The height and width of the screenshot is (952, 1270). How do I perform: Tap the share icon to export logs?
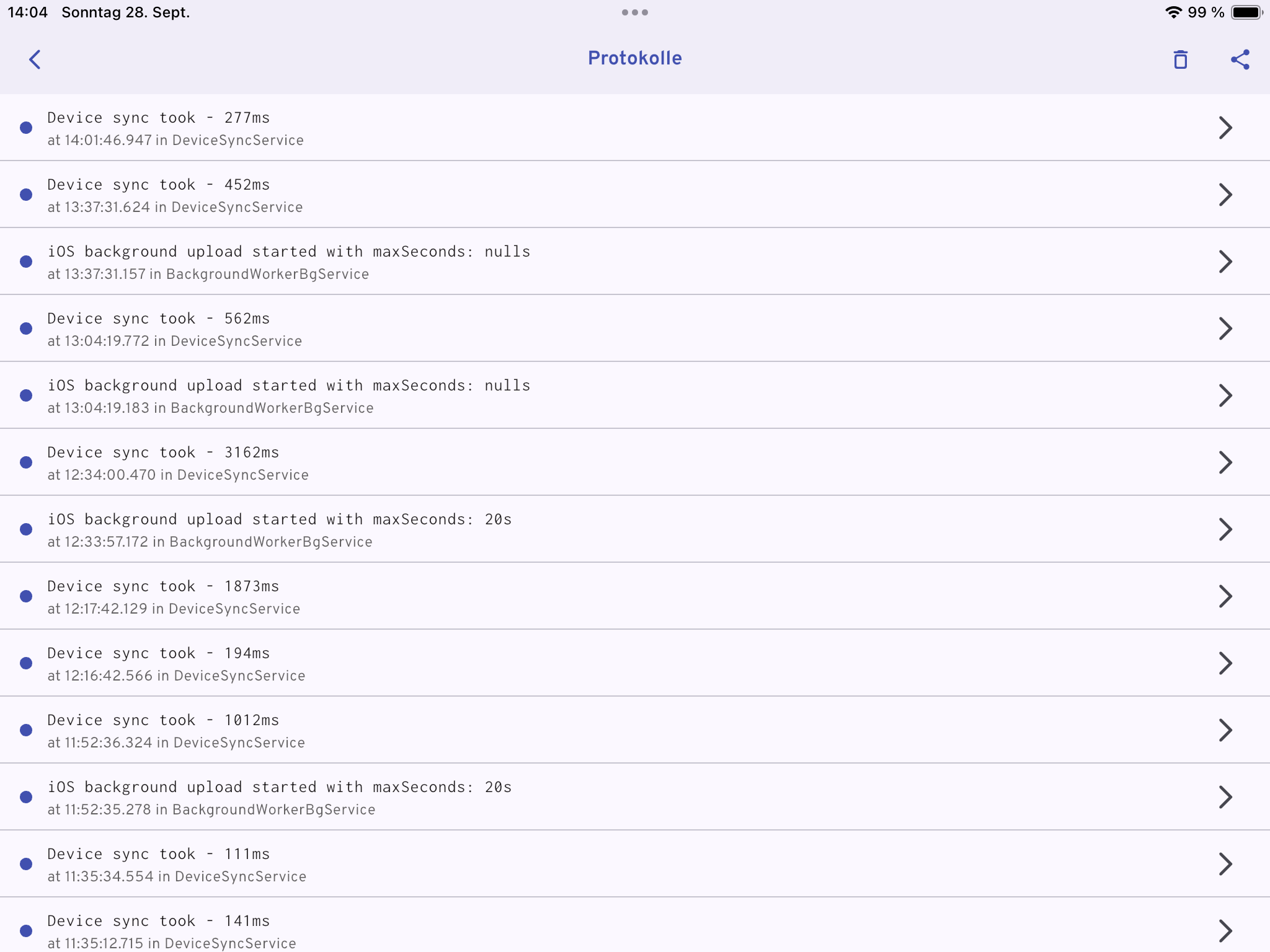point(1240,59)
